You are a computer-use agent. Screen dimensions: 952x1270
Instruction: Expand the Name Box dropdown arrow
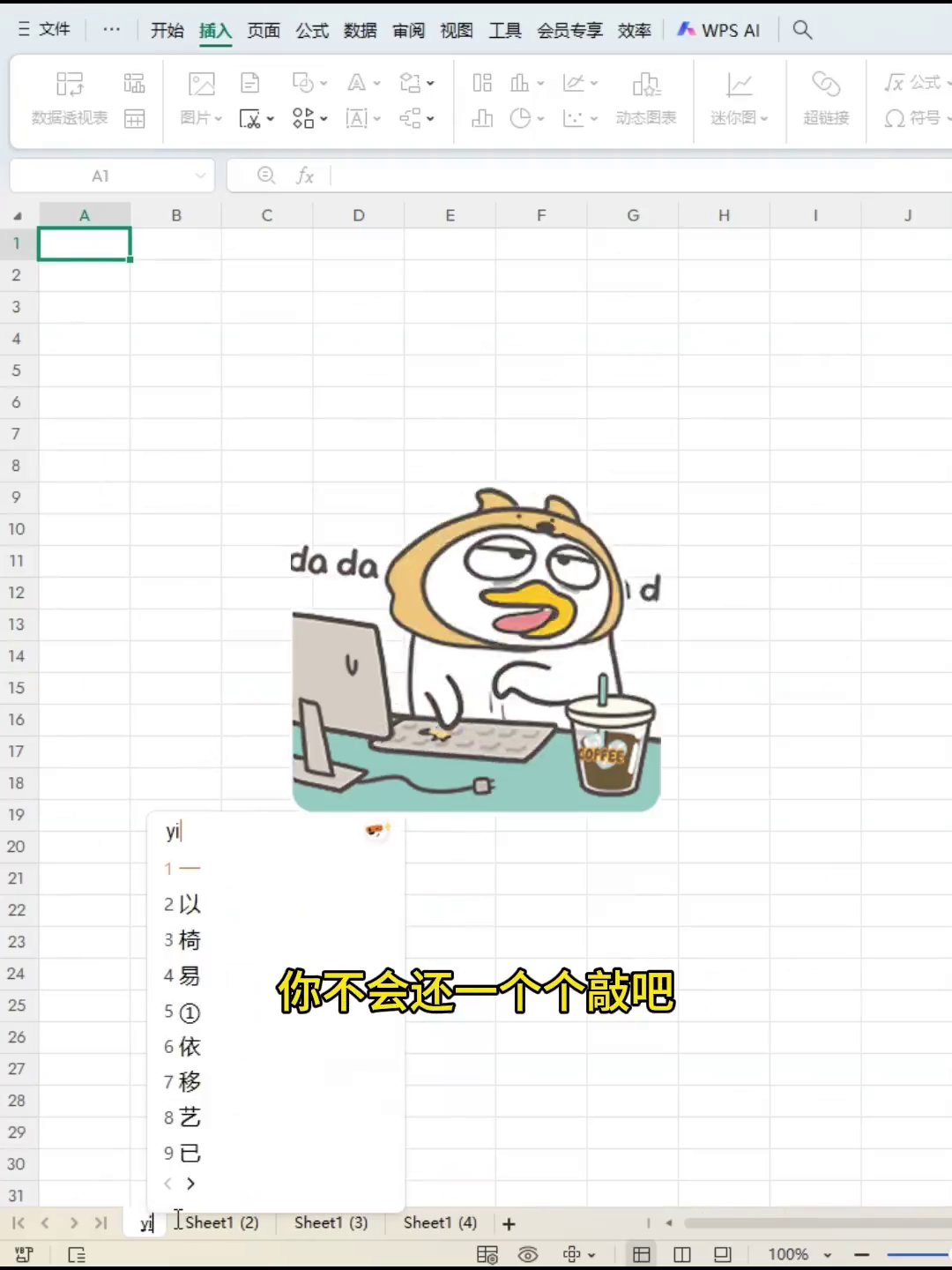[200, 176]
